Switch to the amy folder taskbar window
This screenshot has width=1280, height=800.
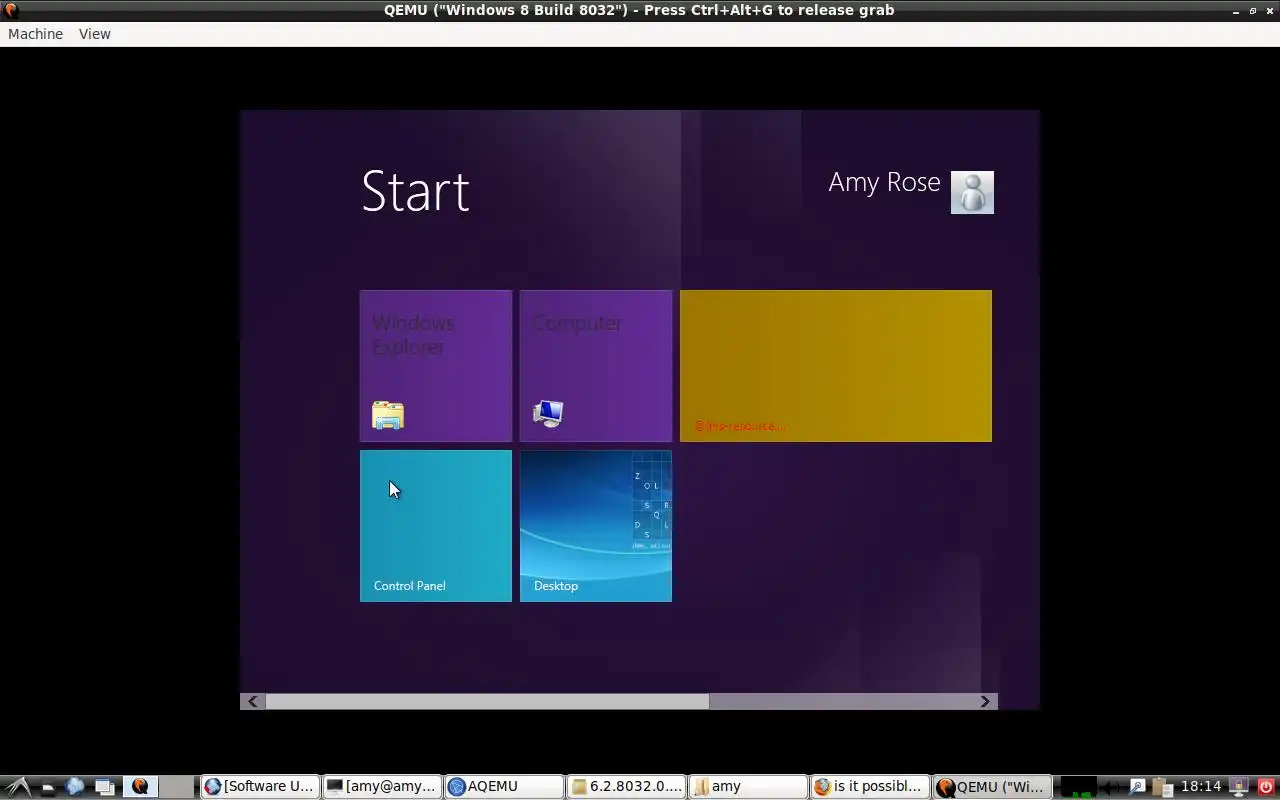pyautogui.click(x=748, y=787)
